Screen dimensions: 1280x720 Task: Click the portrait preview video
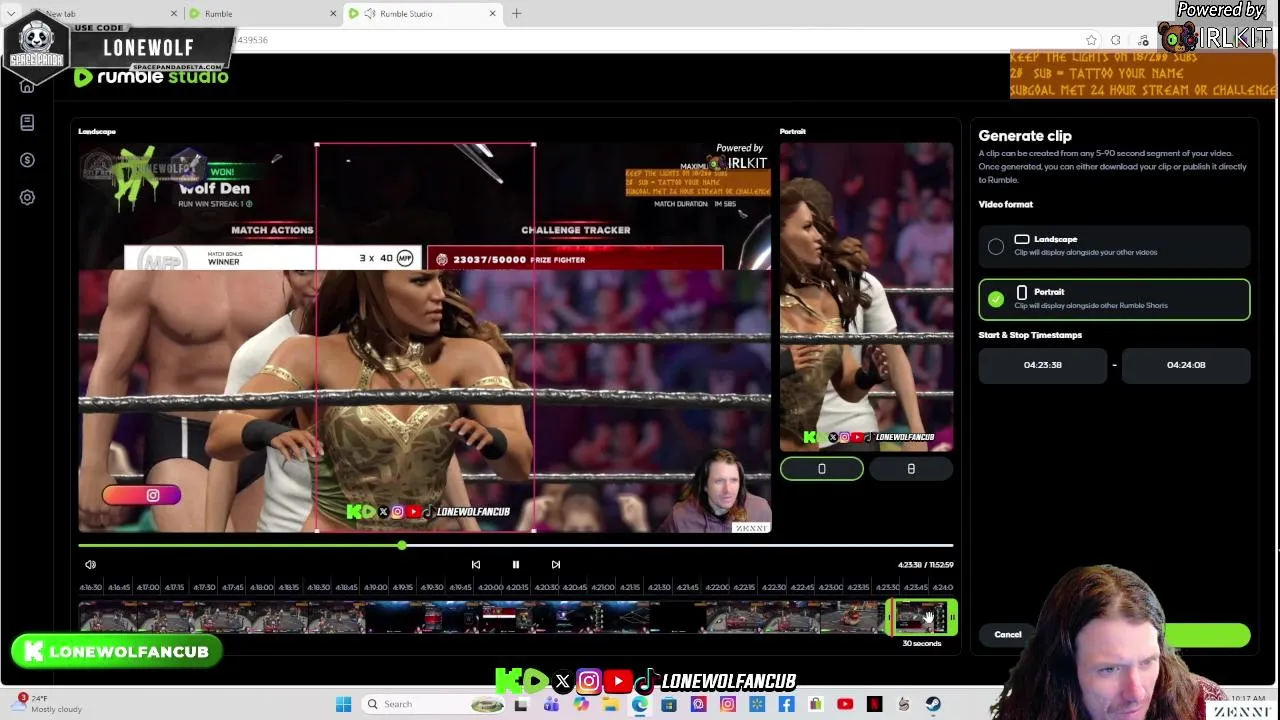pyautogui.click(x=866, y=297)
